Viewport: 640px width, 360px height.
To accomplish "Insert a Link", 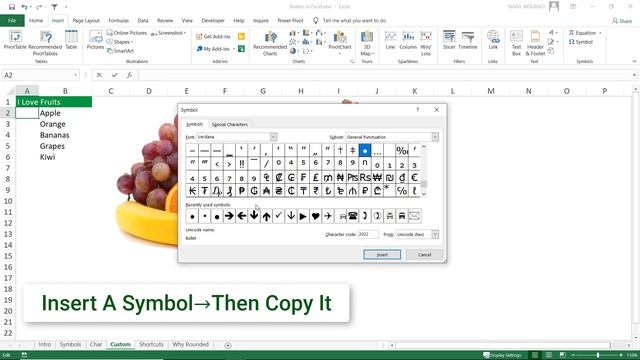I will (493, 40).
